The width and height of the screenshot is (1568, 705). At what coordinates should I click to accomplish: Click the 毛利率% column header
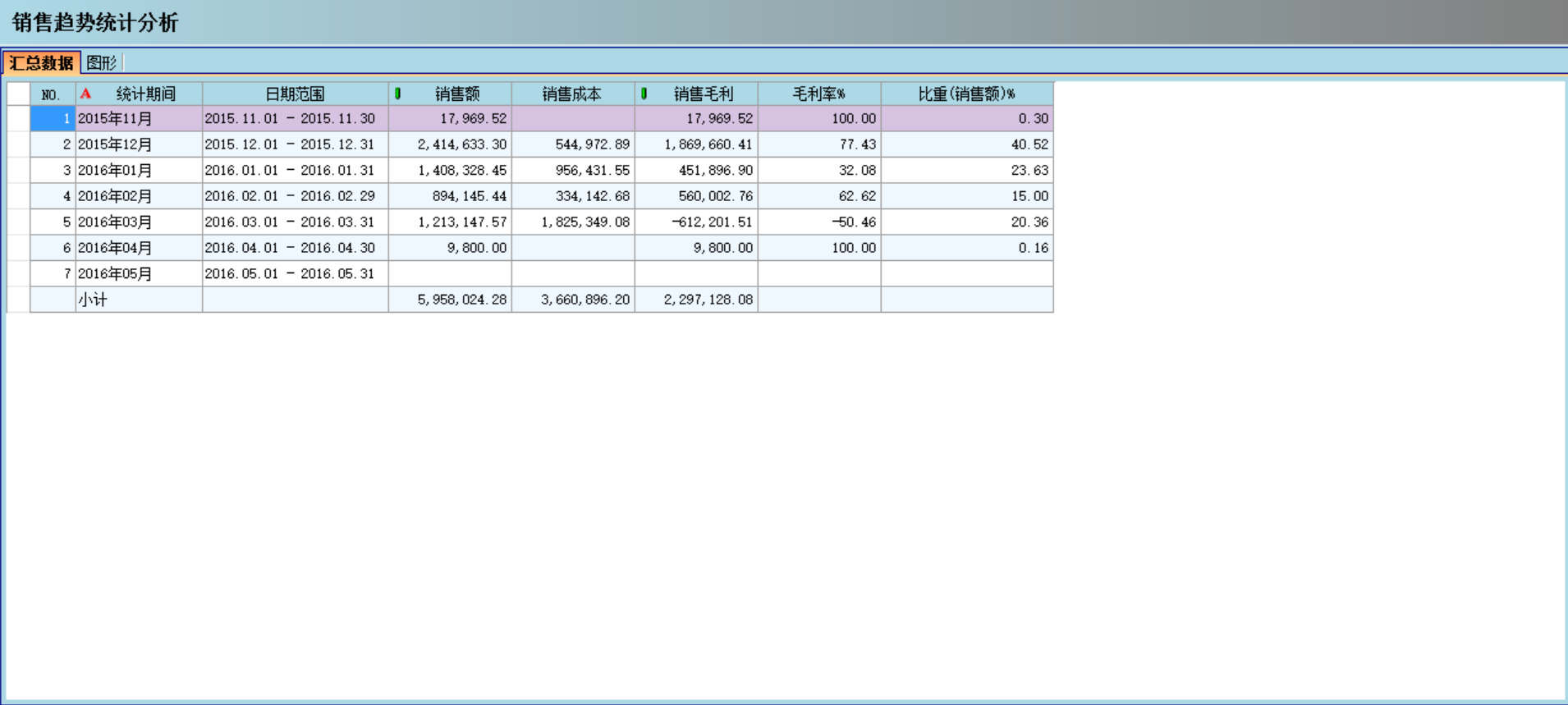tap(819, 94)
